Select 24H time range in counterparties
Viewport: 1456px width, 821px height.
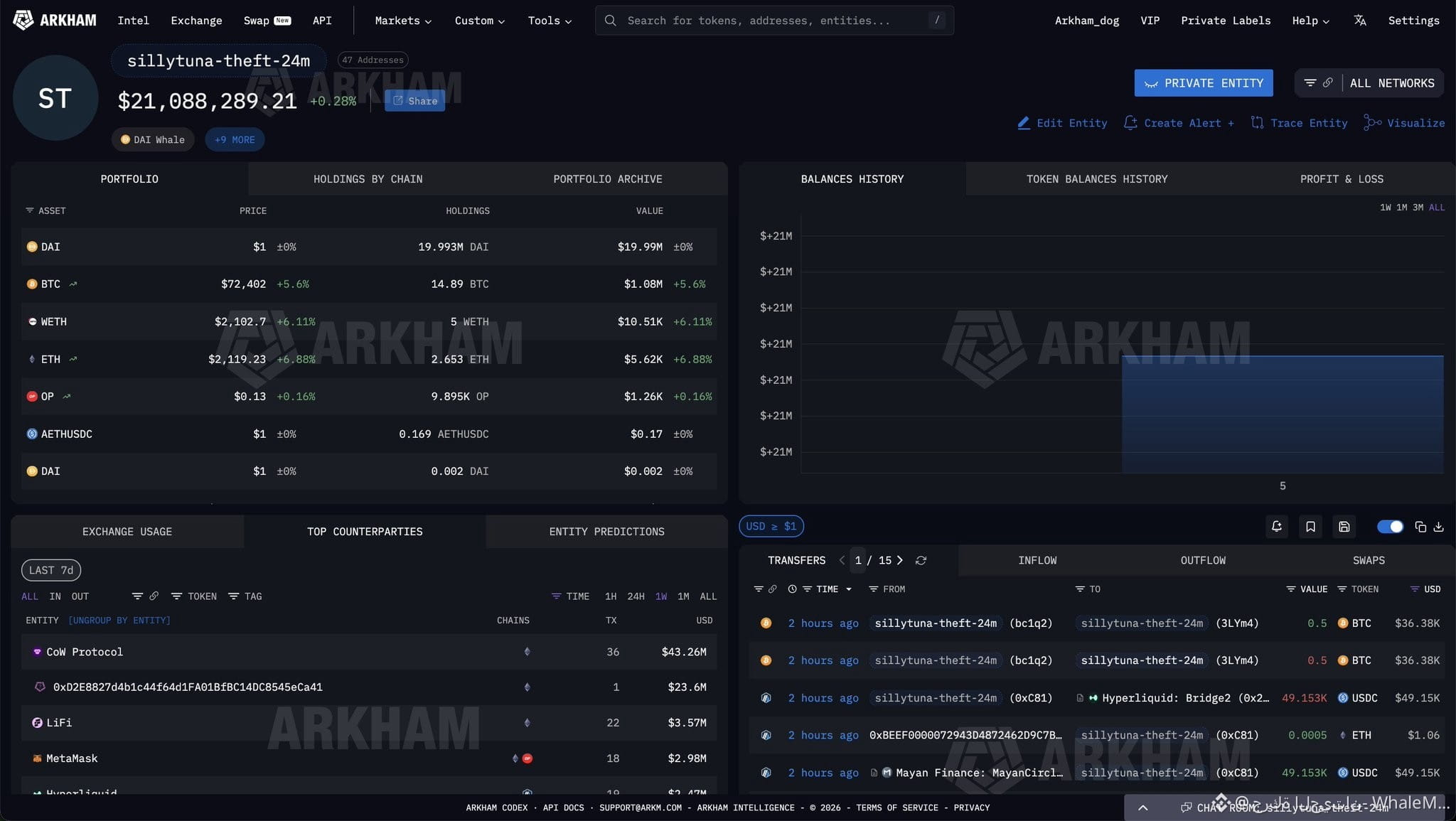coord(636,596)
